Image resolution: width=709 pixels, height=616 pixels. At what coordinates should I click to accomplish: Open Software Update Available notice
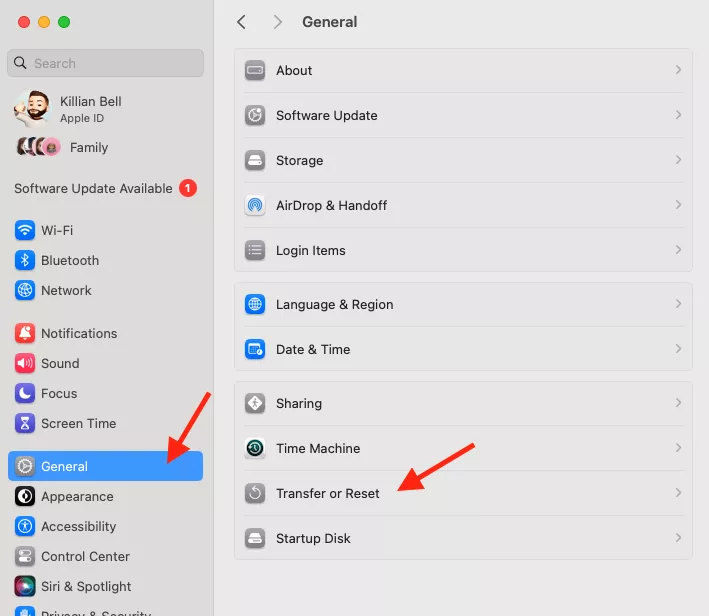tap(105, 188)
